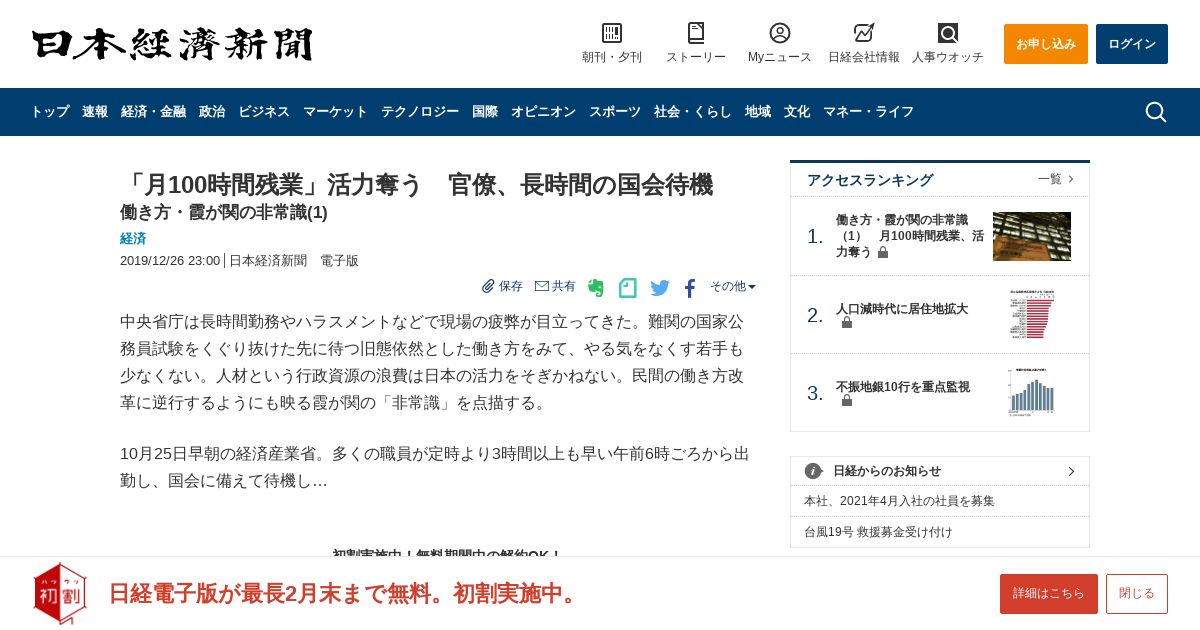1200x630 pixels.
Task: Open ranking article 人口減時代に居住地拡大
Action: tap(902, 309)
